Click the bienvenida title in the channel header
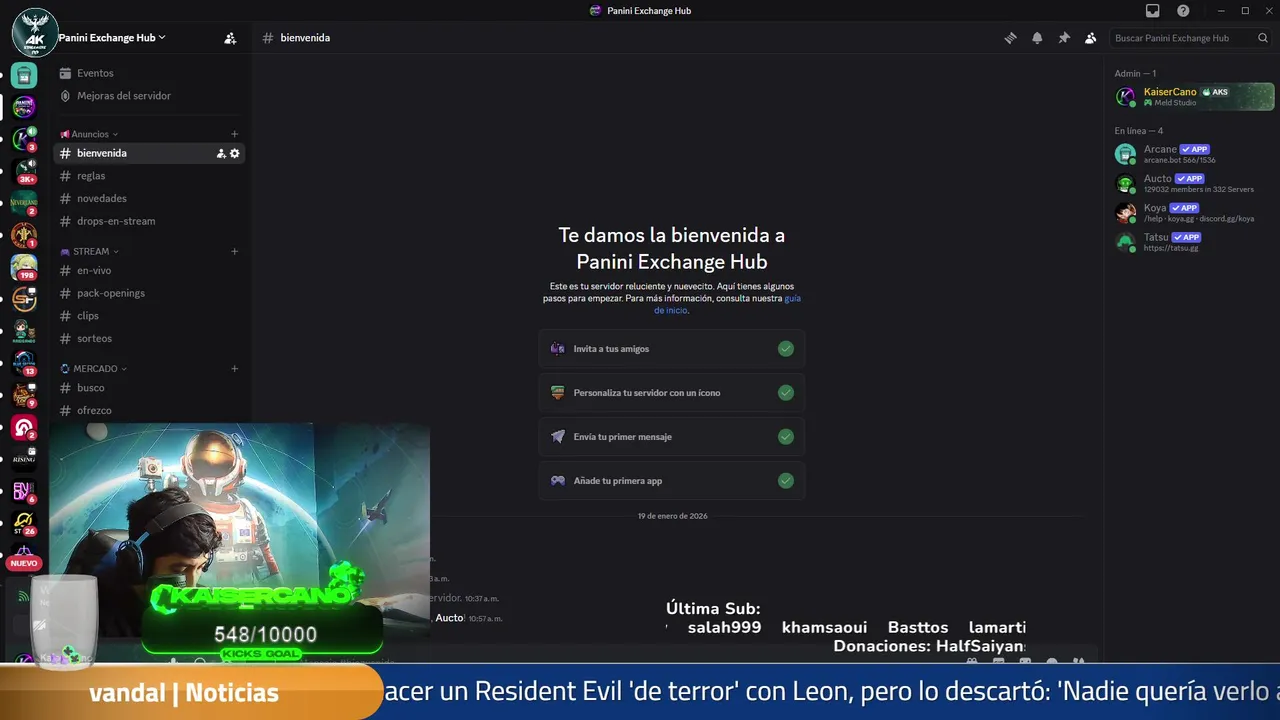Image resolution: width=1280 pixels, height=720 pixels. (305, 38)
